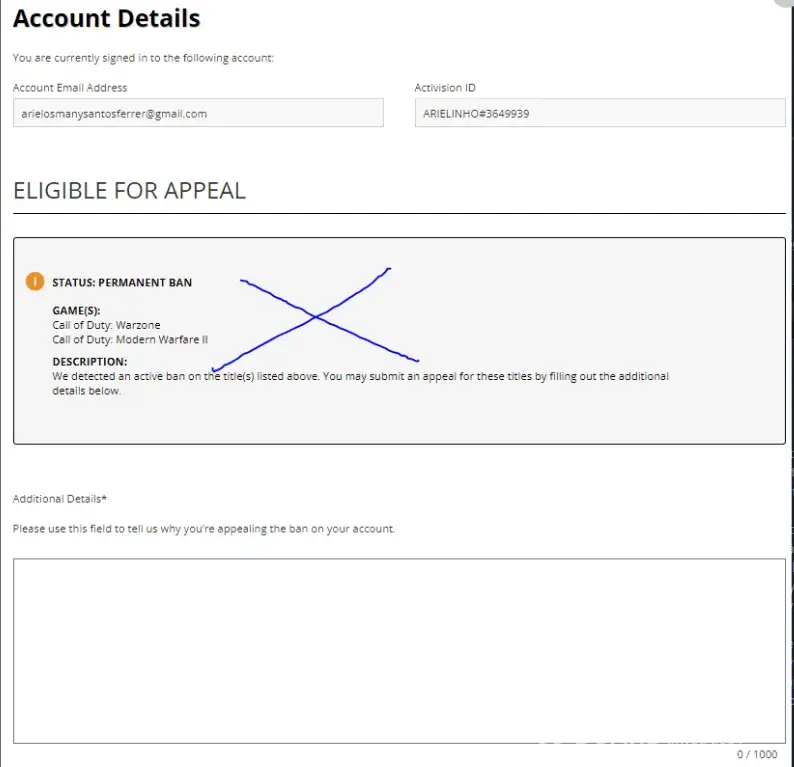Click the center of the blue X mark
Viewport: 794px width, 767px height.
pos(316,317)
